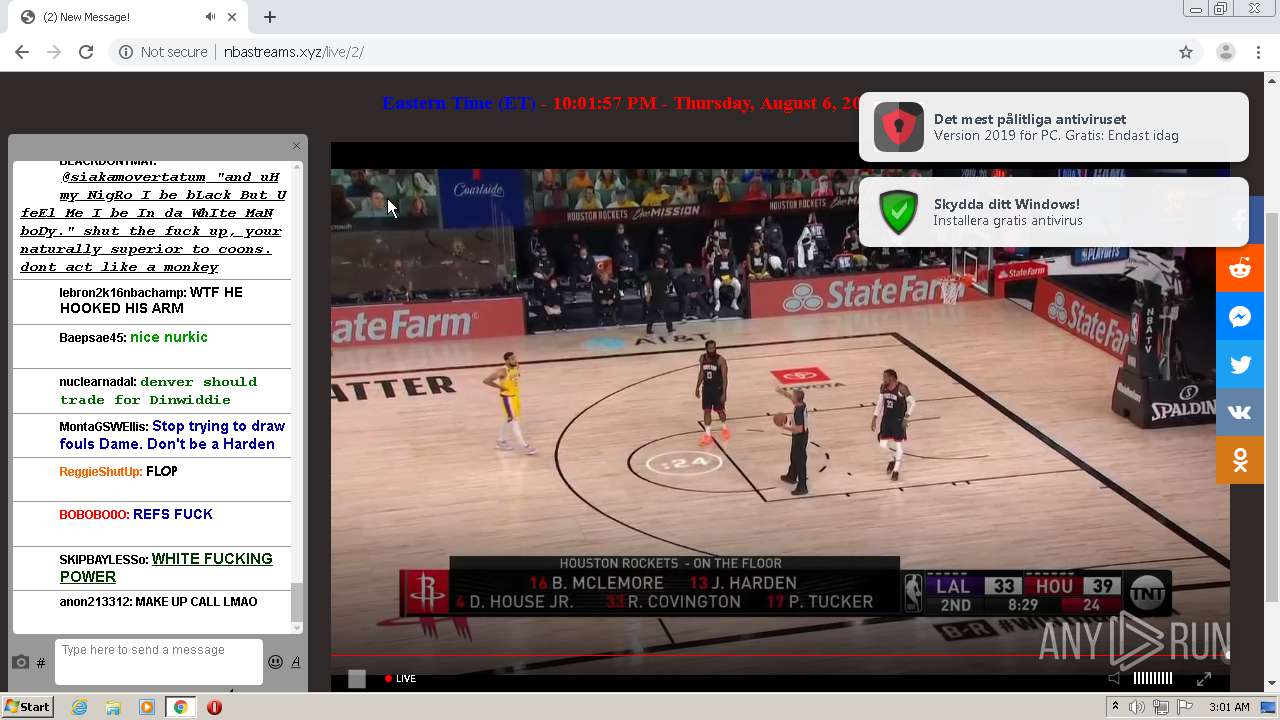Open Opera browser from taskbar

pos(214,707)
